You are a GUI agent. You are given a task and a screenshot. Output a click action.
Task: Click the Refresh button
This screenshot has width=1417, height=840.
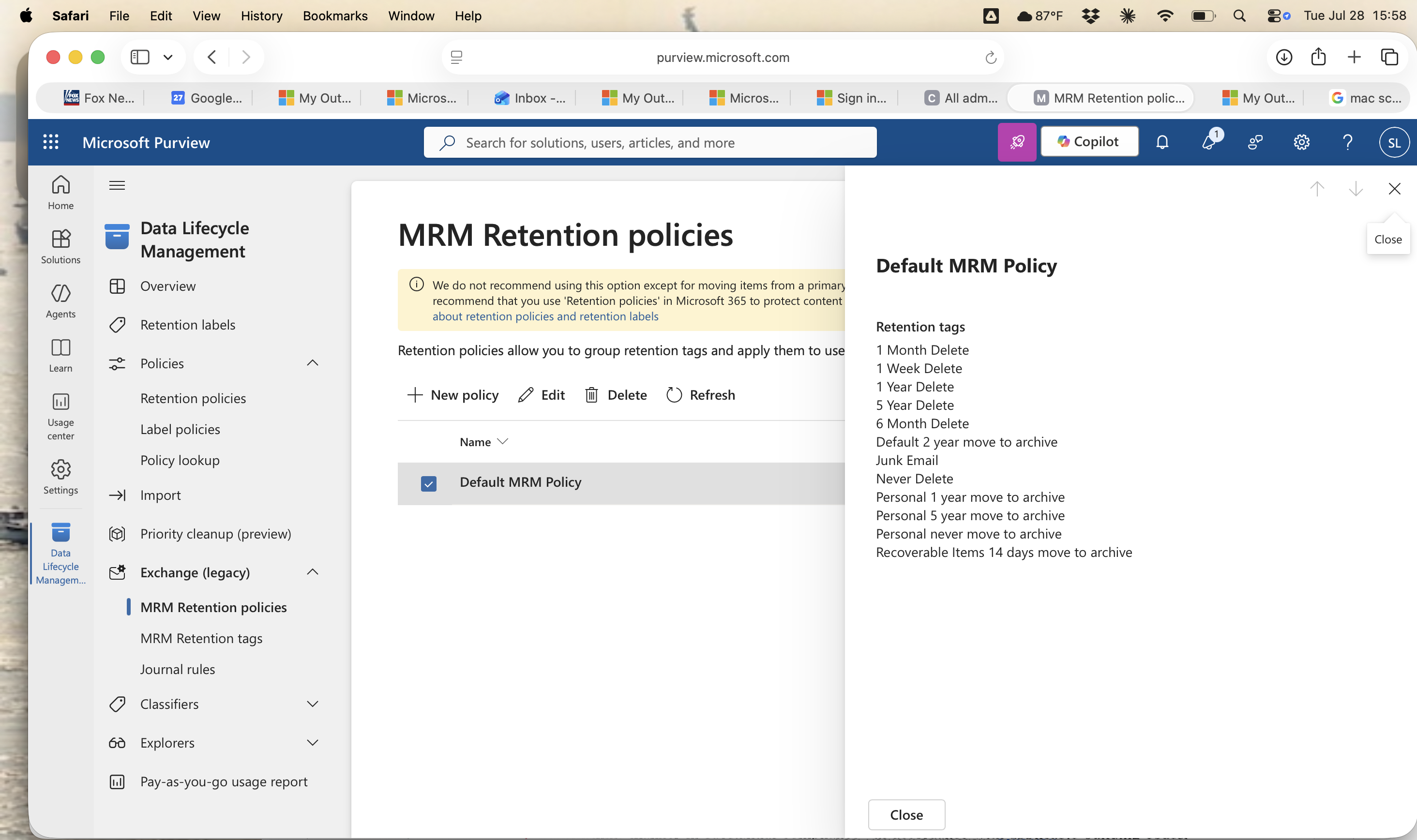click(x=700, y=394)
